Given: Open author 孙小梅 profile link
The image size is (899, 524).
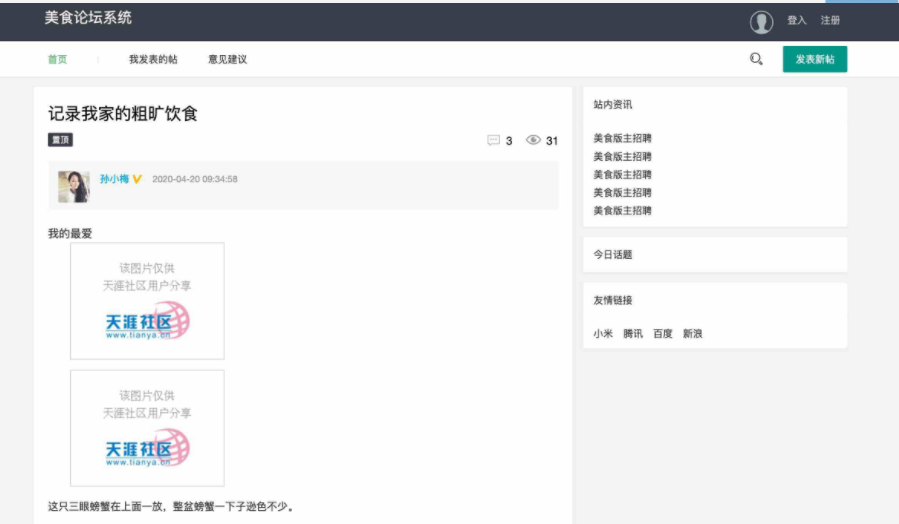Looking at the screenshot, I should pos(114,179).
